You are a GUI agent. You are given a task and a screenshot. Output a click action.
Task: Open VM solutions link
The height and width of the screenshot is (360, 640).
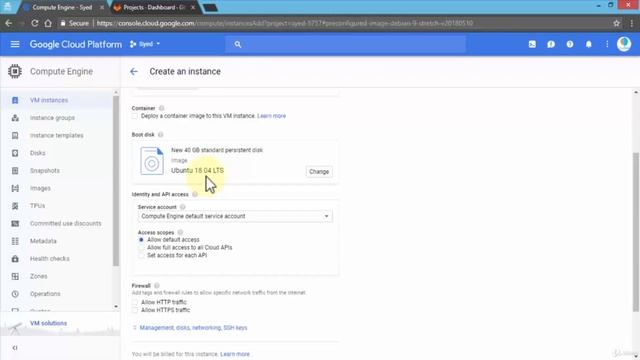click(x=48, y=323)
